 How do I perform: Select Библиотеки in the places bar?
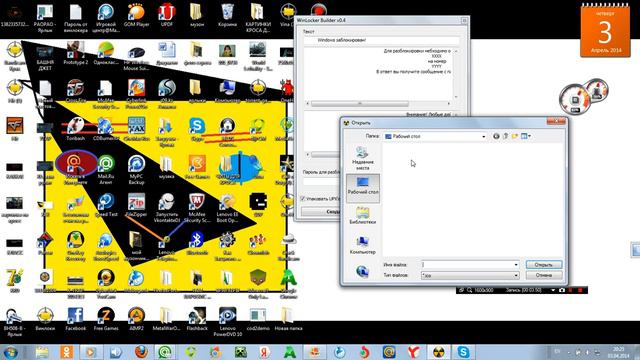pyautogui.click(x=362, y=216)
